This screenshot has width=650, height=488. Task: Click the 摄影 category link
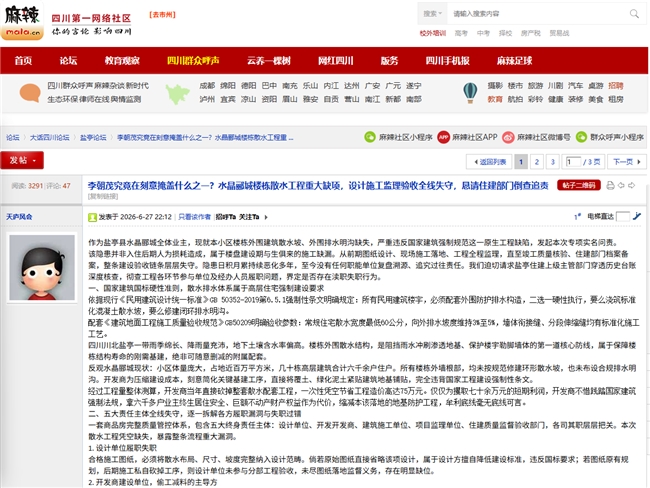(x=495, y=86)
